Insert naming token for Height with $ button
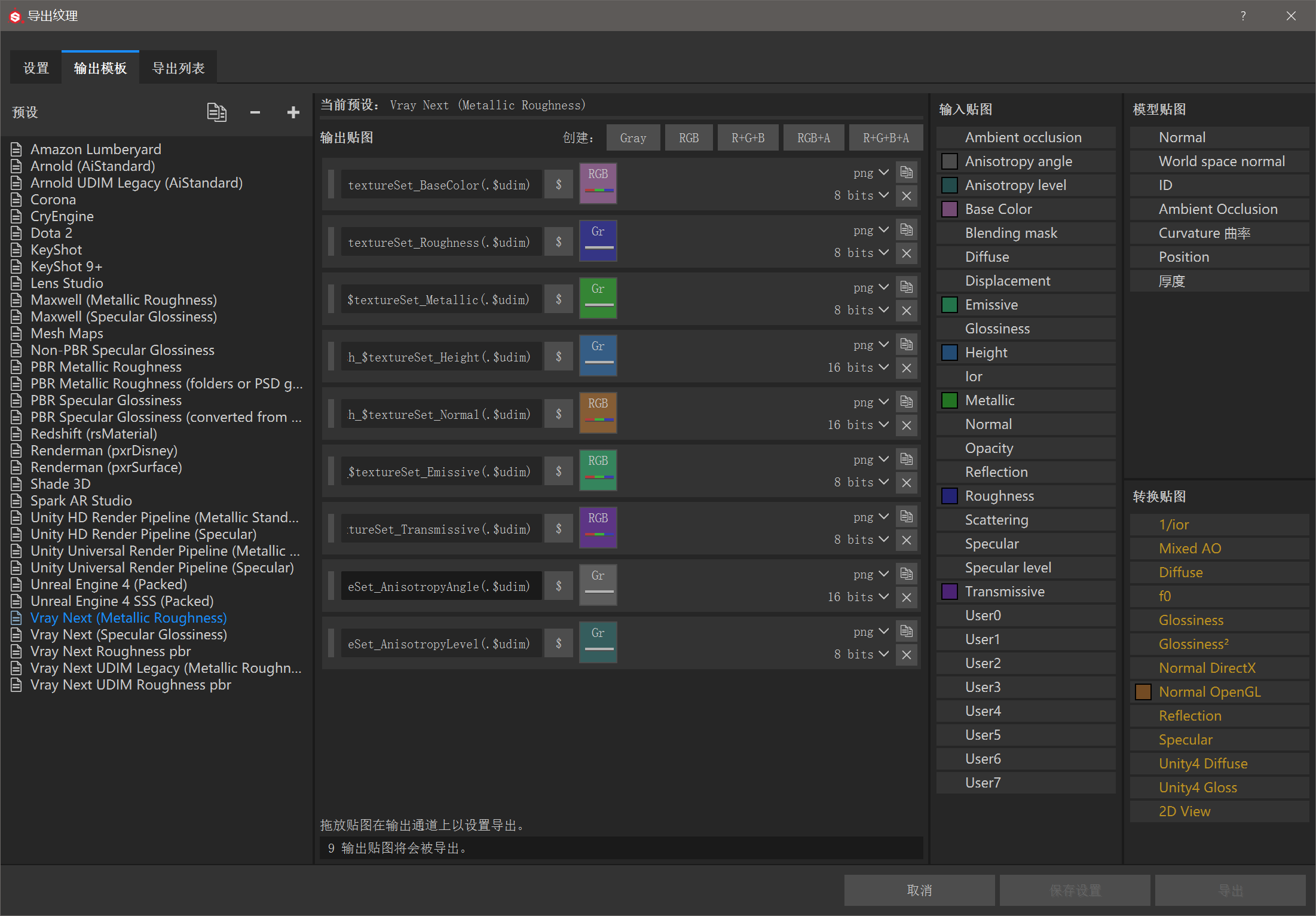Image resolution: width=1316 pixels, height=916 pixels. pos(559,356)
